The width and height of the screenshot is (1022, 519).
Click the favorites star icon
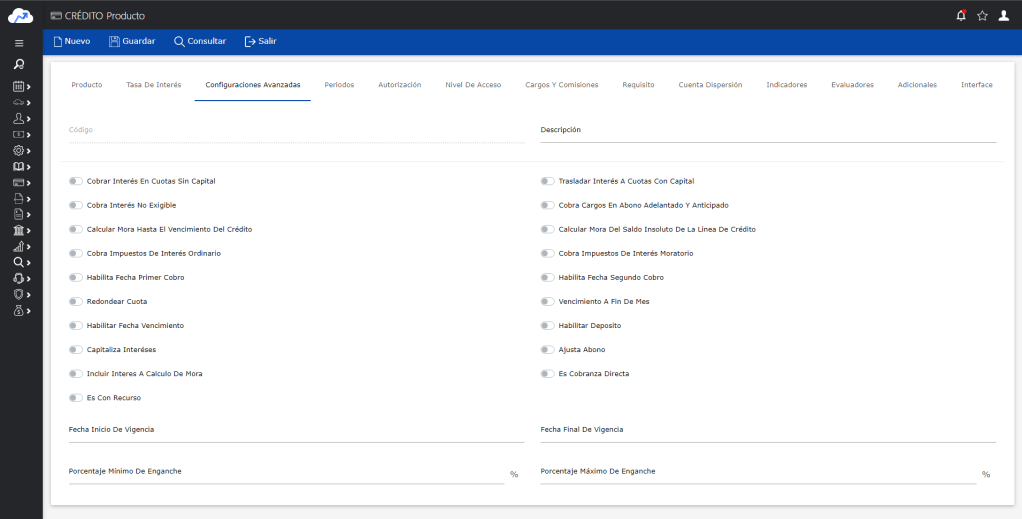click(982, 15)
